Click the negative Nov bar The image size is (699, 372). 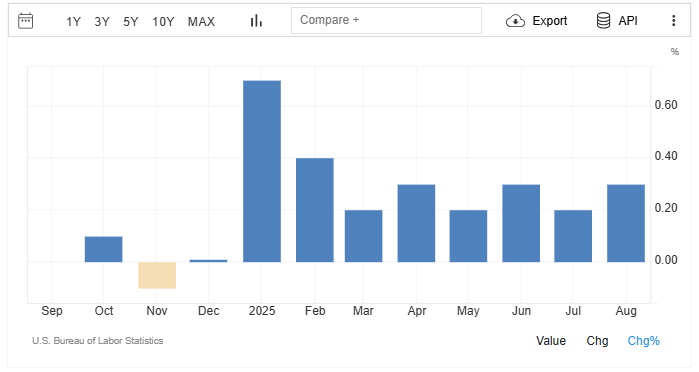(157, 275)
